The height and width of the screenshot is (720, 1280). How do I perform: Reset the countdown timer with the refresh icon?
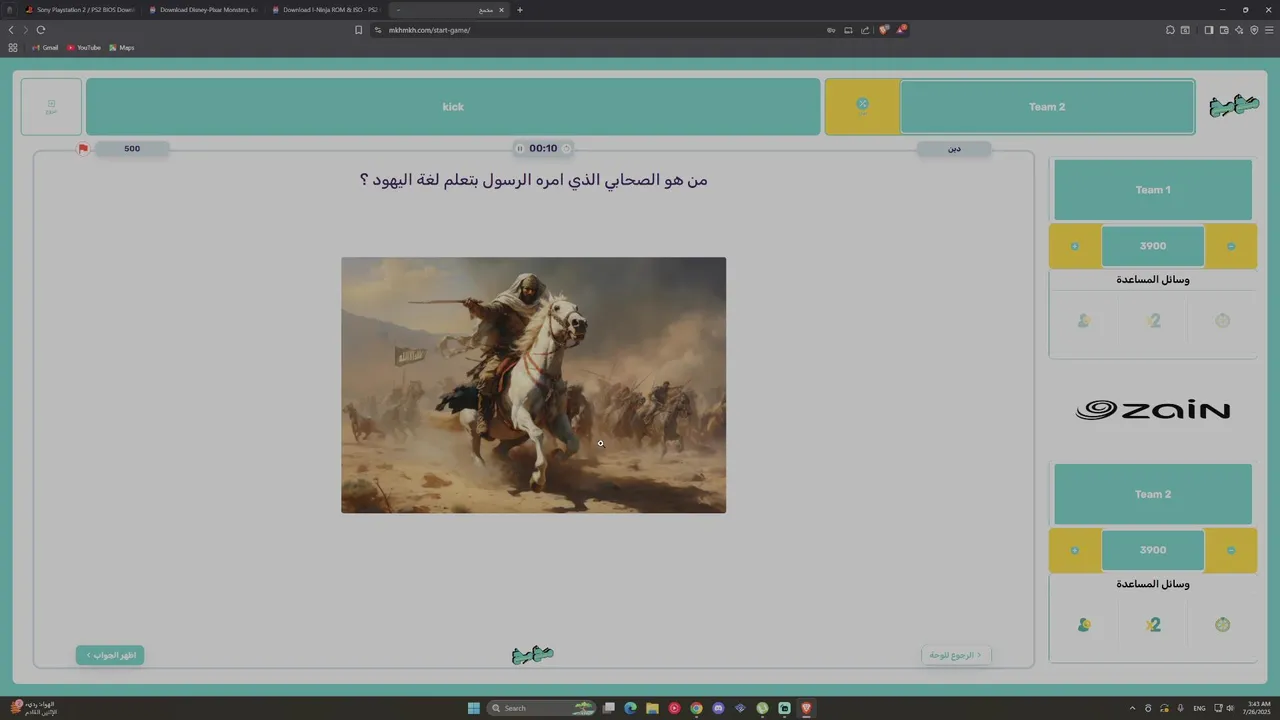pyautogui.click(x=566, y=148)
